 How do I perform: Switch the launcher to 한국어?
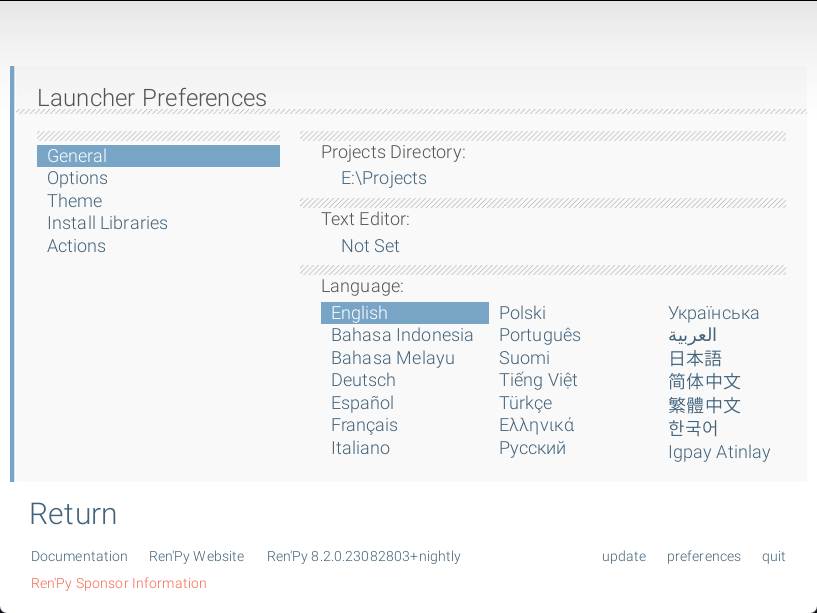690,428
